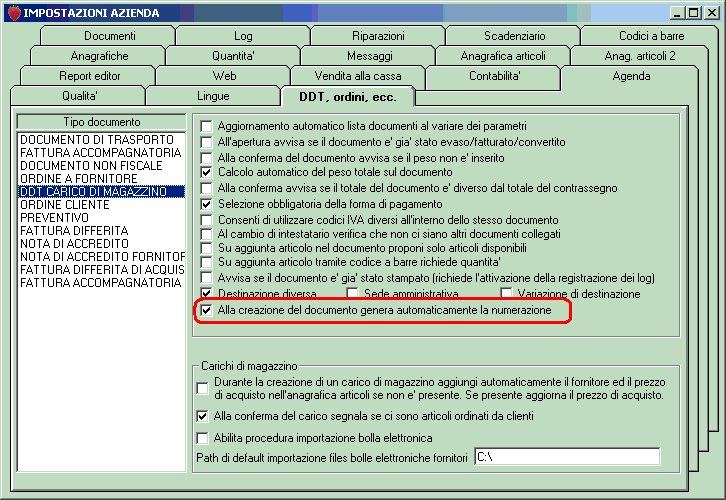Select the Qualita' tab
This screenshot has height=500, width=726.
[x=80, y=95]
